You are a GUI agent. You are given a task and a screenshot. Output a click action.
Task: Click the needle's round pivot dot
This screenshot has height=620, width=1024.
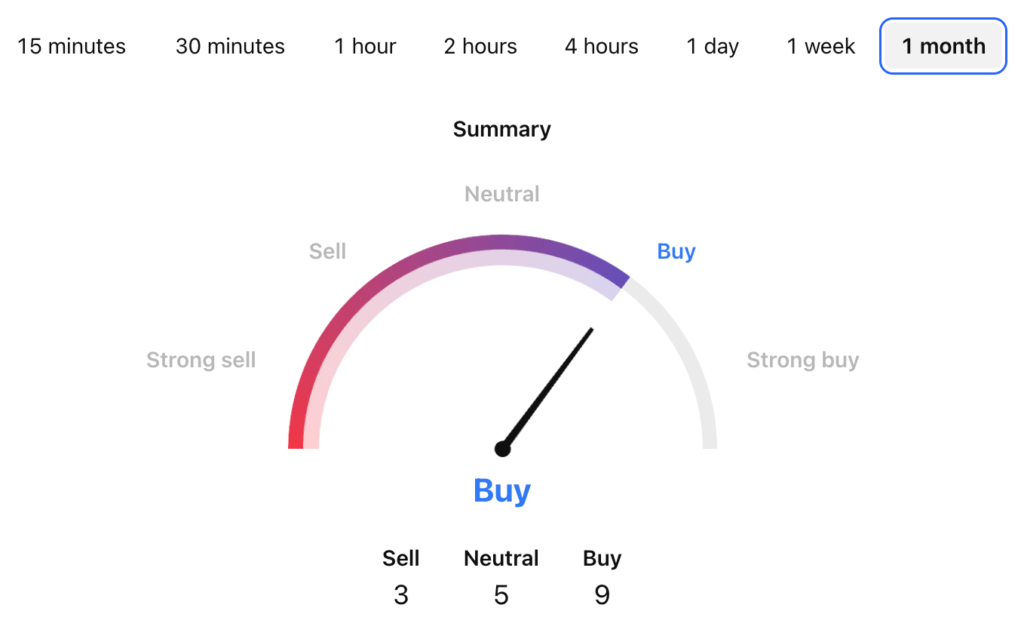point(503,449)
